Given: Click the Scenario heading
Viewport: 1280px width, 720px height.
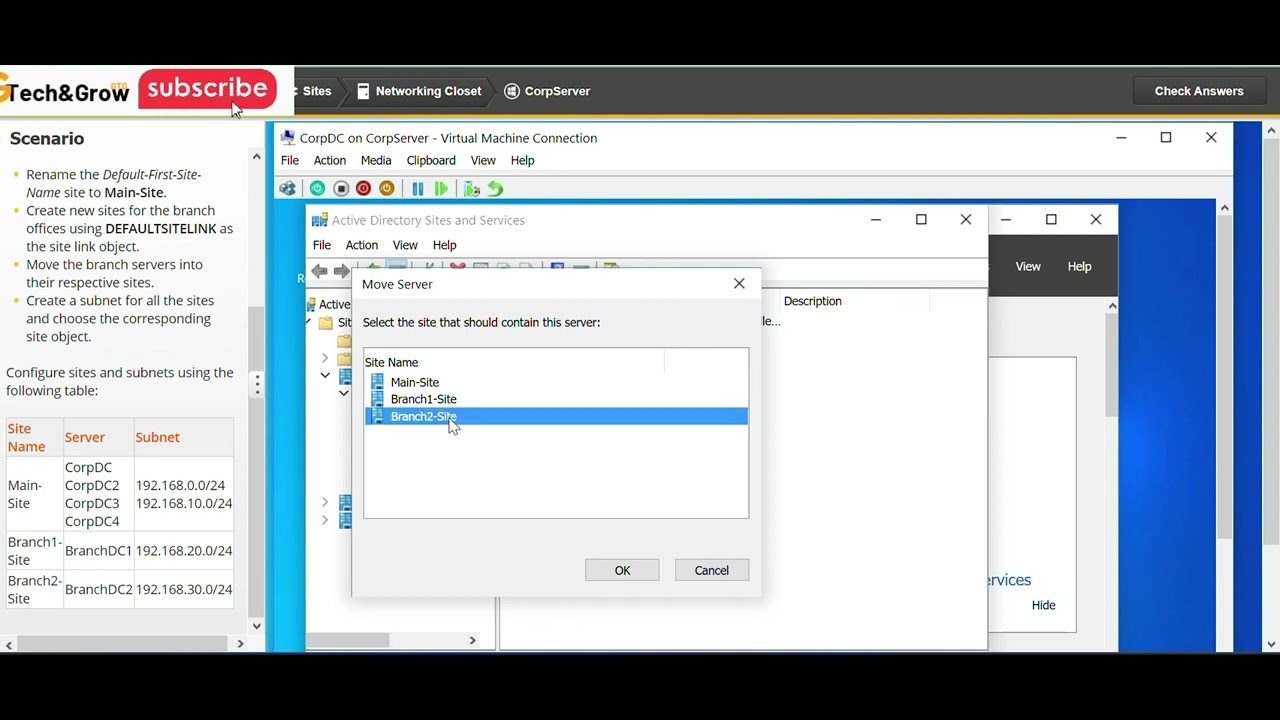Looking at the screenshot, I should tap(47, 139).
